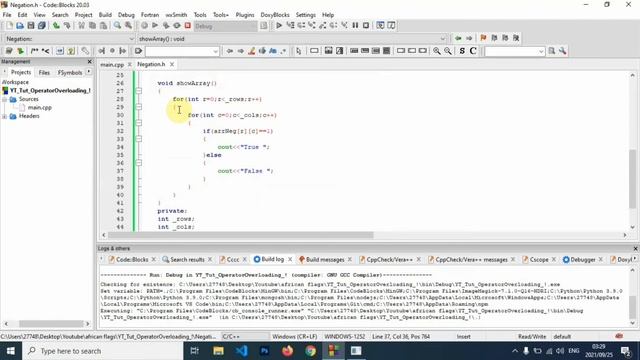Viewport: 640px width, 360px height.
Task: Open the File menu
Action: point(7,15)
